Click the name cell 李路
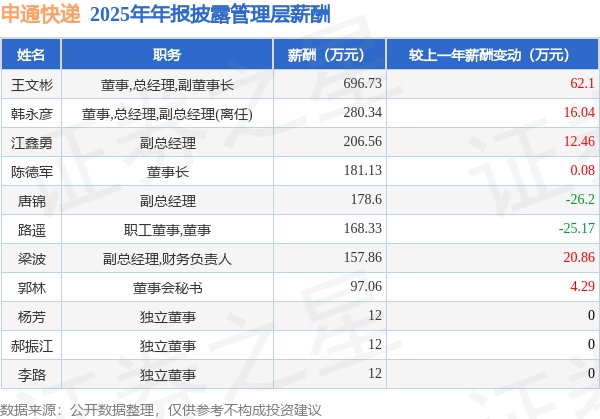600x419 pixels. 32,375
